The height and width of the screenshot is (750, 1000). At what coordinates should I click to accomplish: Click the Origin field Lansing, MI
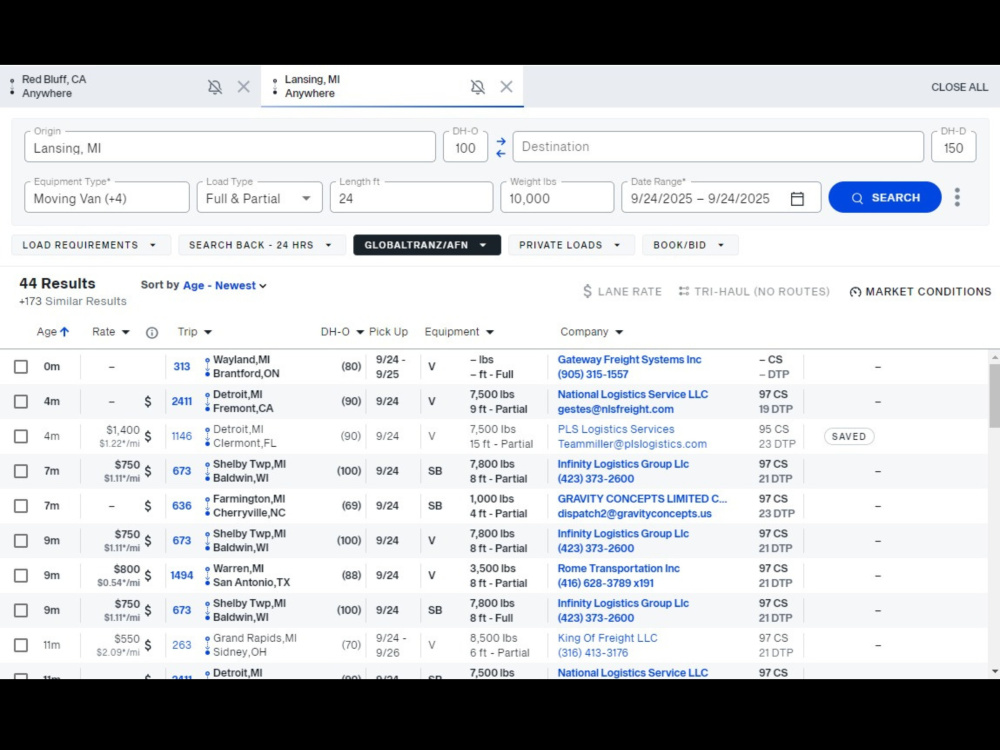[x=230, y=147]
